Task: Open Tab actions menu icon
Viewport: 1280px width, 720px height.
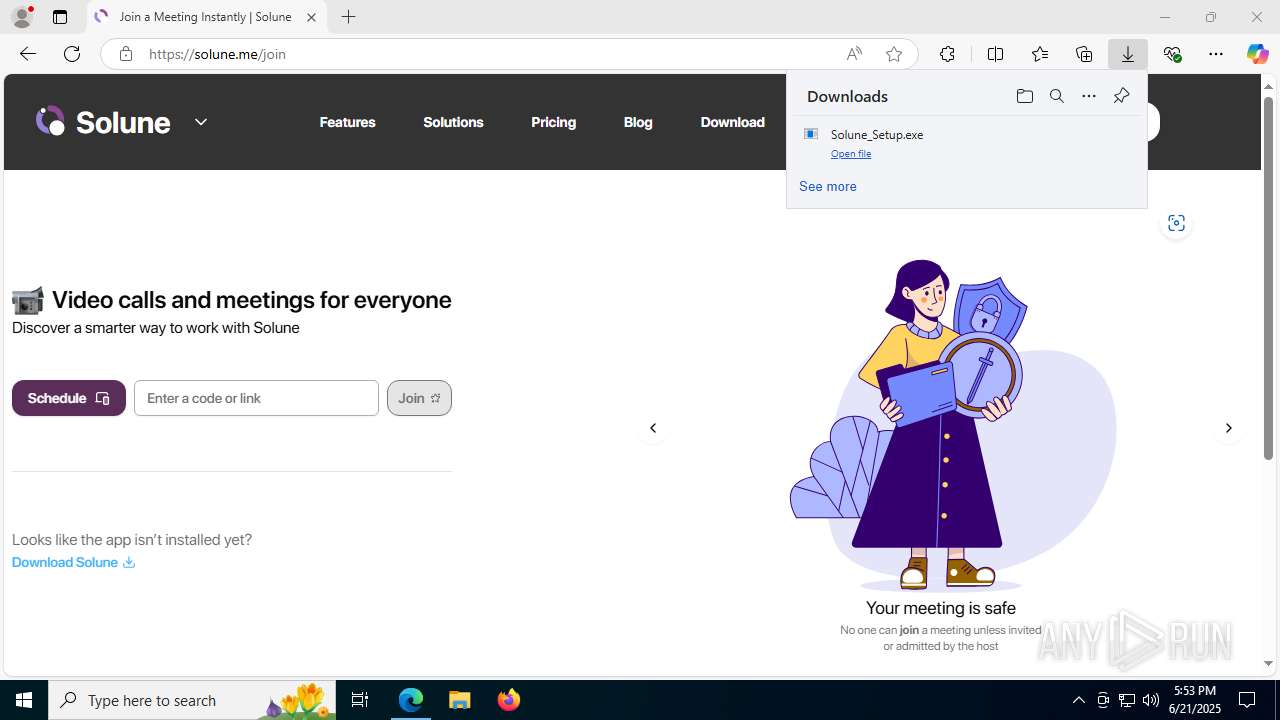Action: pyautogui.click(x=60, y=17)
